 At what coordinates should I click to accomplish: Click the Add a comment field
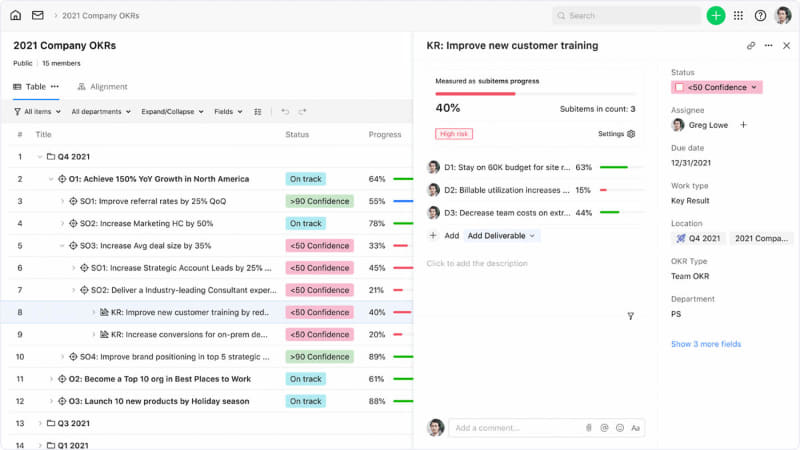[x=515, y=428]
